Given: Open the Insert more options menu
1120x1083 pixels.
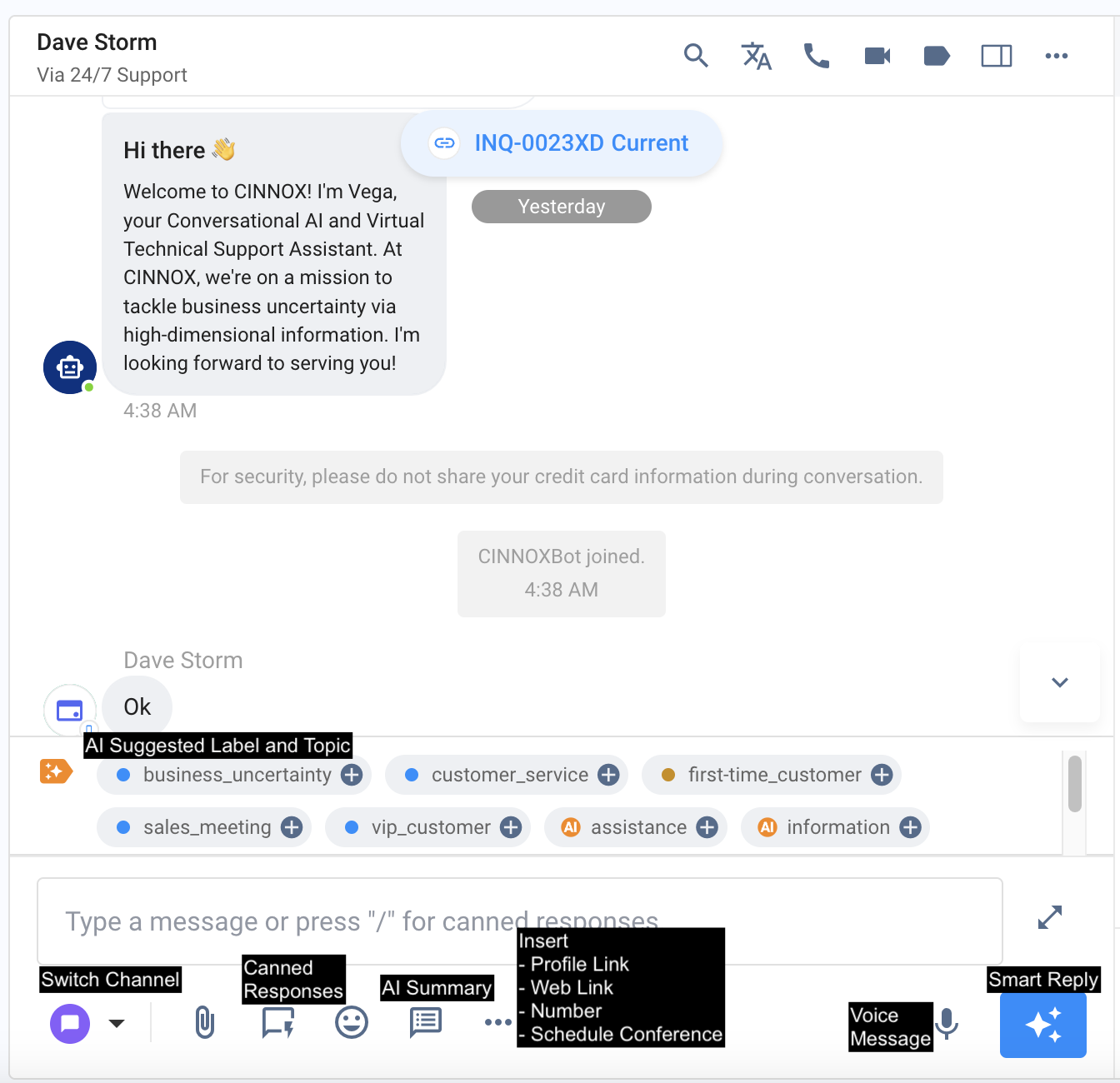Looking at the screenshot, I should 498,1022.
